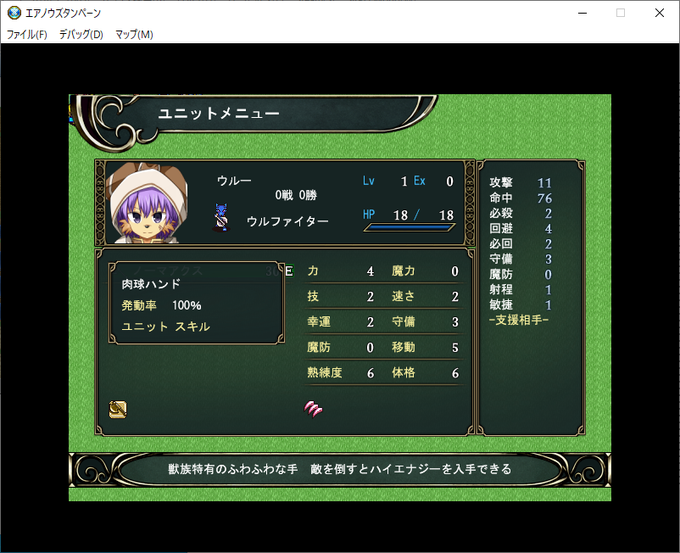680x553 pixels.
Task: Click the 体格 stat label
Action: pos(403,373)
